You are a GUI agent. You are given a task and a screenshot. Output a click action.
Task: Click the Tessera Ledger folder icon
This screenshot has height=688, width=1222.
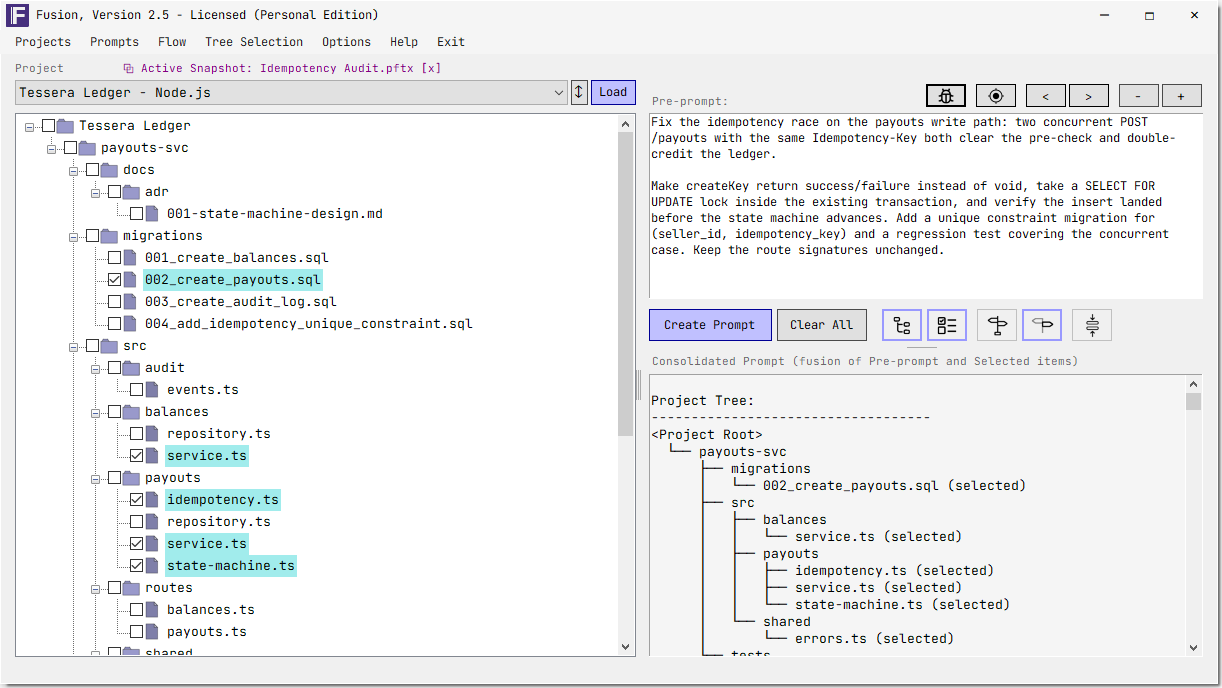pos(66,126)
